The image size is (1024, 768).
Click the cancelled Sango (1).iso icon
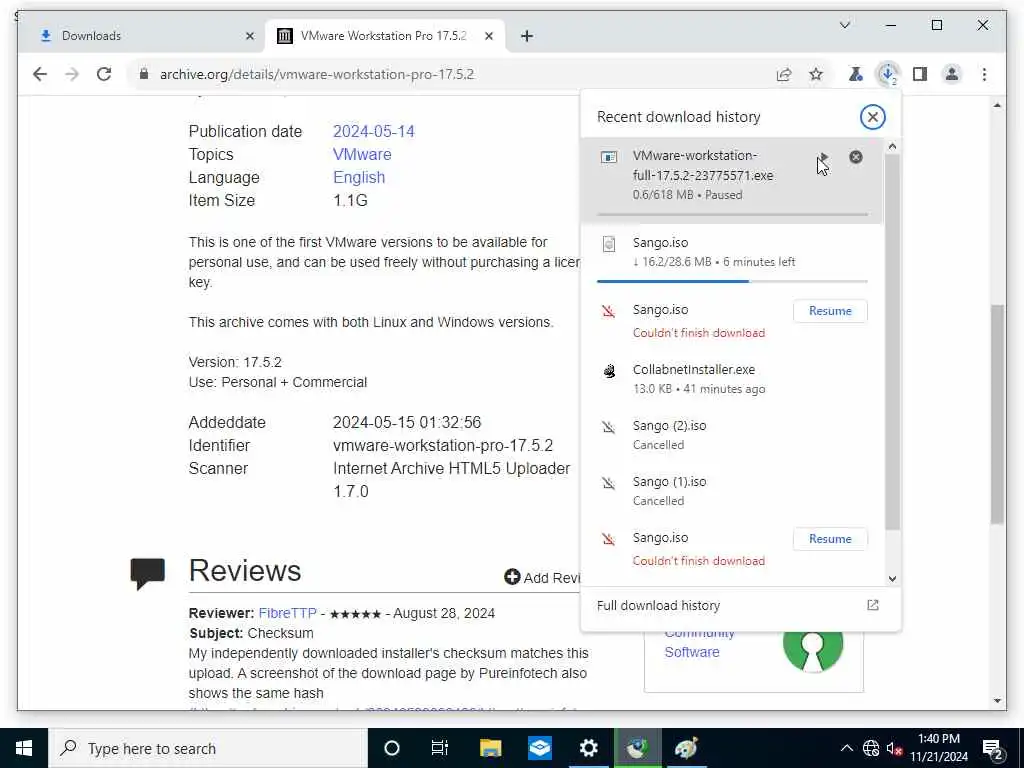609,483
